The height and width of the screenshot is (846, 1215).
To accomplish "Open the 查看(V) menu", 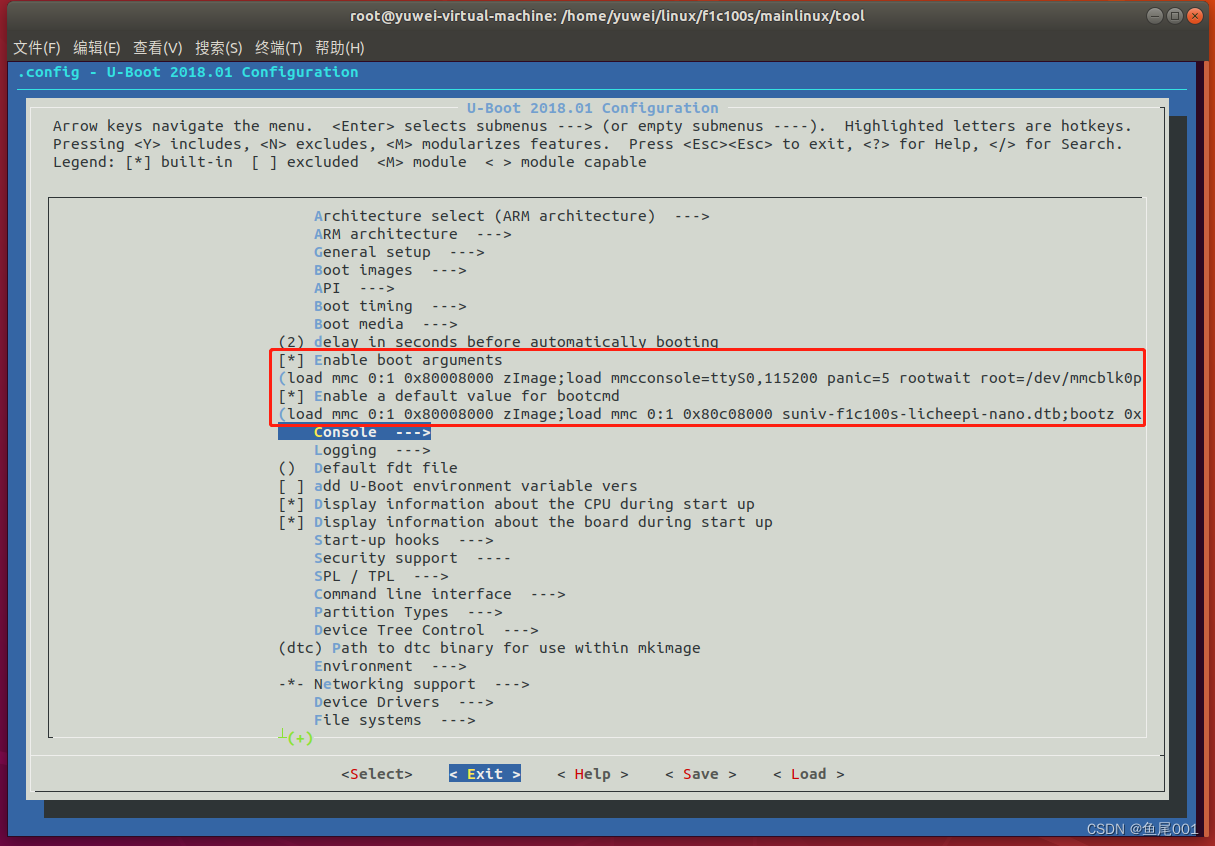I will pyautogui.click(x=156, y=47).
